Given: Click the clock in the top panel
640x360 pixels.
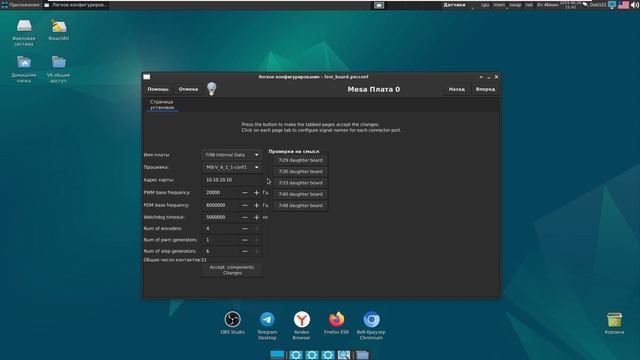Looking at the screenshot, I should [x=570, y=5].
